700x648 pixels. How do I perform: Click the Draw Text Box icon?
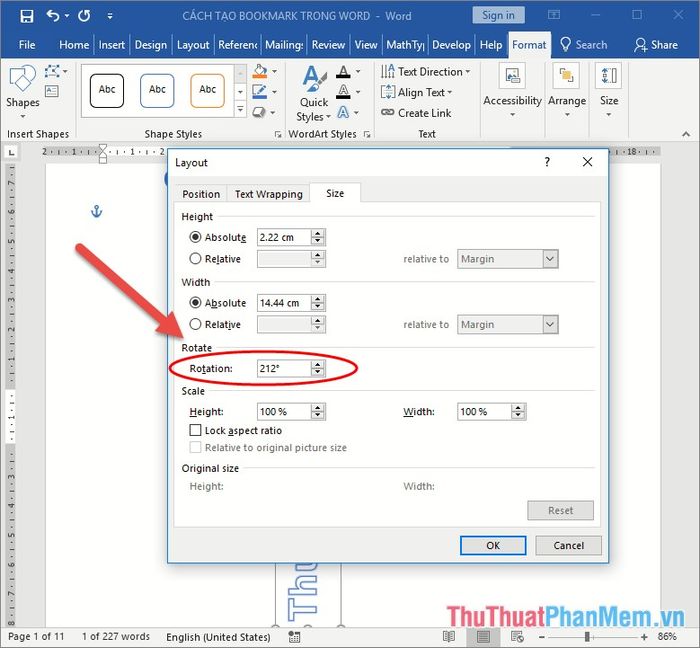point(52,91)
